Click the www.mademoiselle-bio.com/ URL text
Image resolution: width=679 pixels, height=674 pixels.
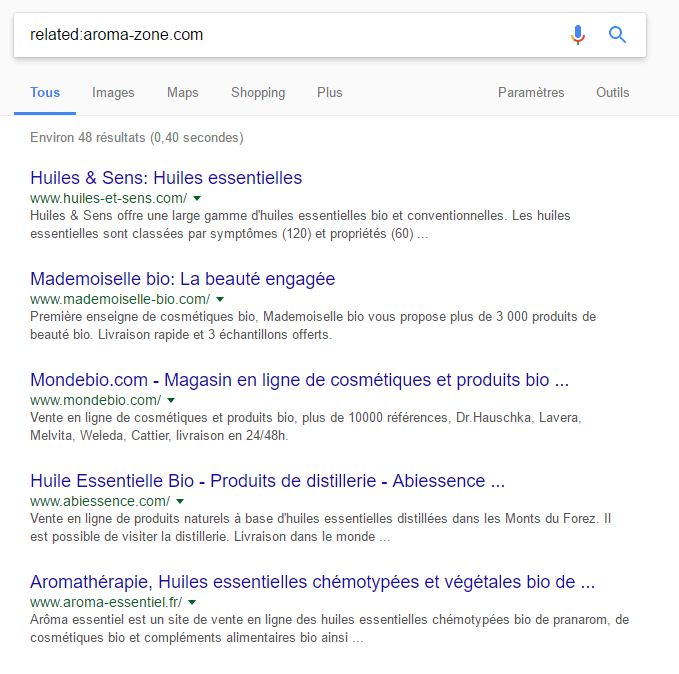120,299
